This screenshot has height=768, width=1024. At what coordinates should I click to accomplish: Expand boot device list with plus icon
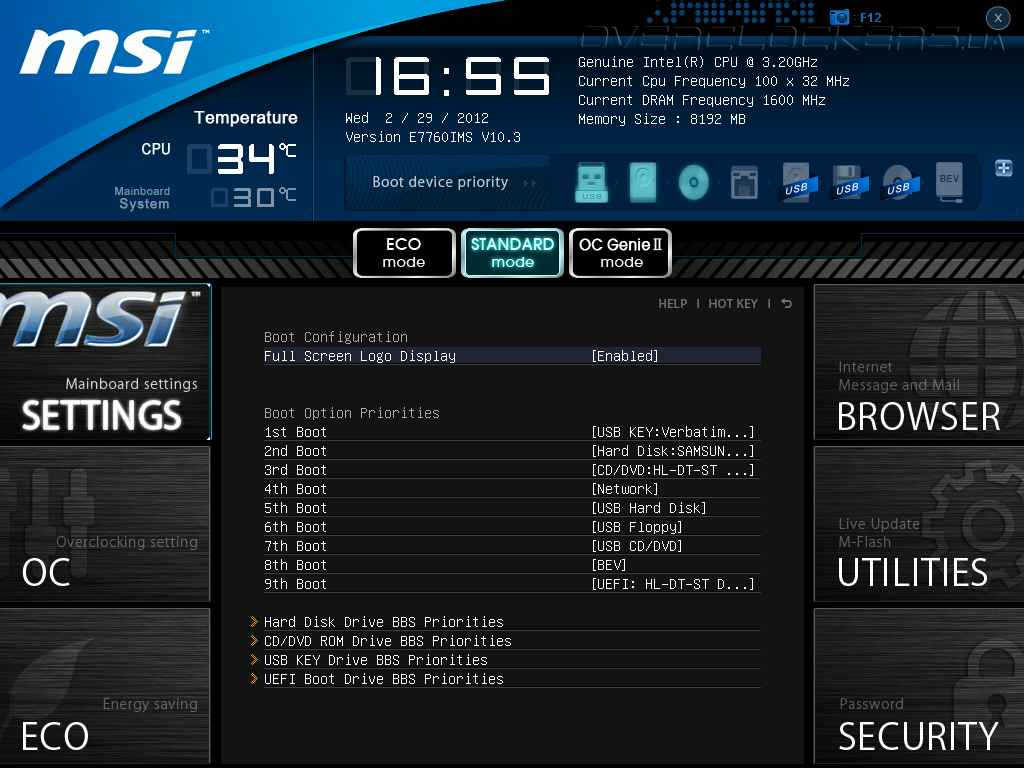click(1004, 168)
